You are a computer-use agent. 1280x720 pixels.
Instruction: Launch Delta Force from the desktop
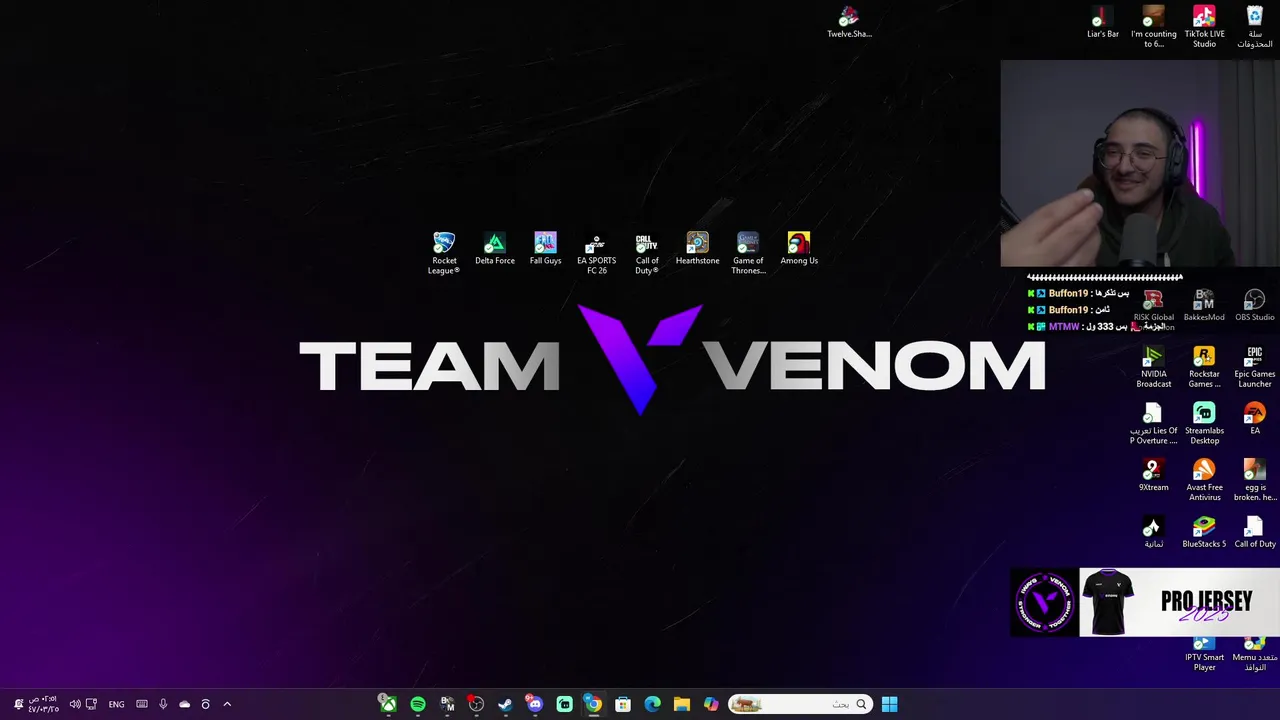coord(495,249)
